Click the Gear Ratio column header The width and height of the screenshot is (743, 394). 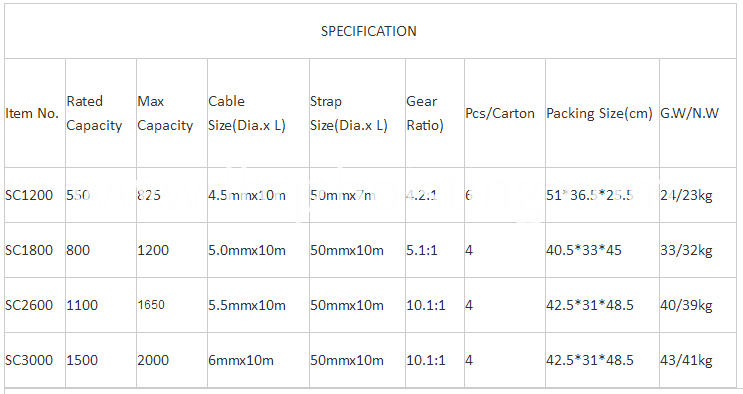tap(425, 113)
